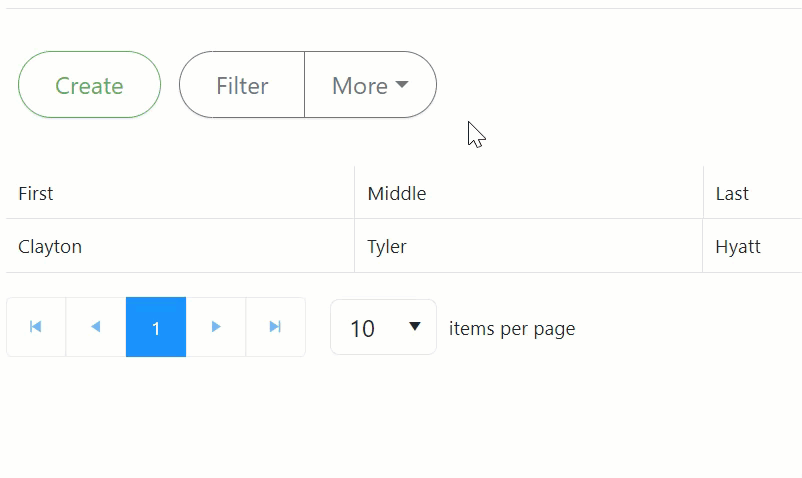This screenshot has width=802, height=478.
Task: Click divider between First and Middle headers
Action: [354, 193]
